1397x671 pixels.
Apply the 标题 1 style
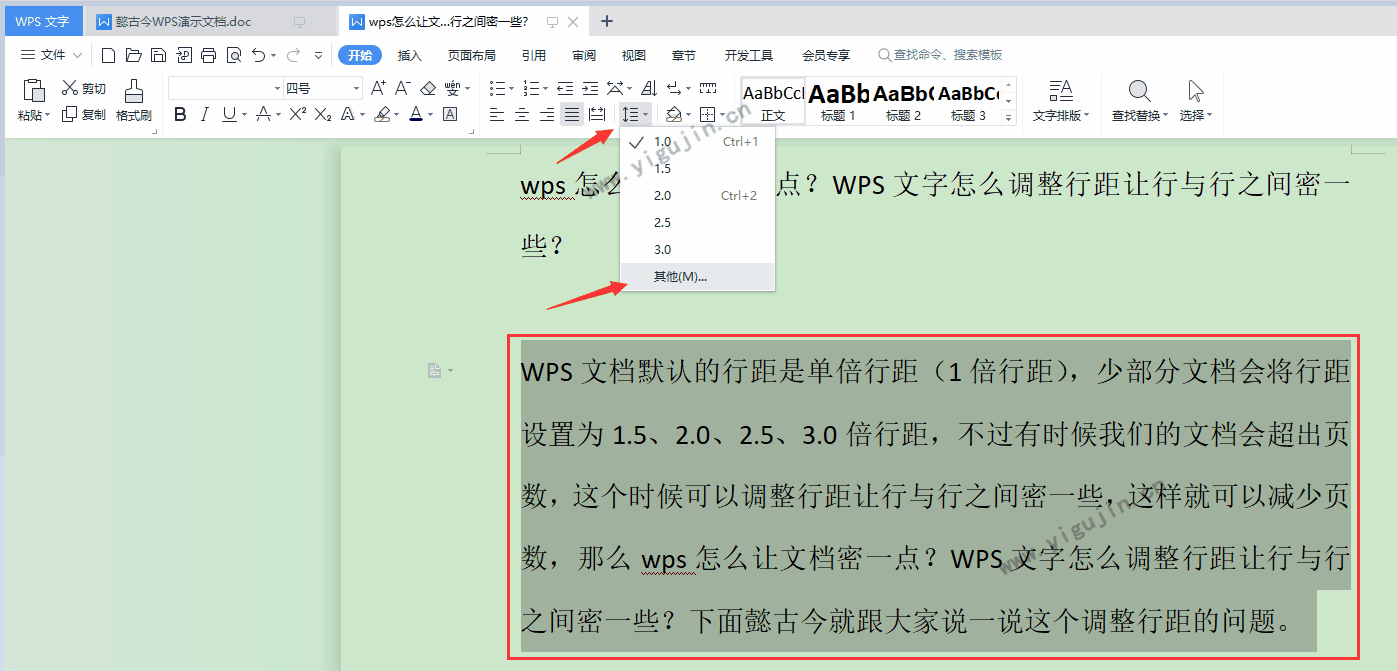tap(838, 101)
